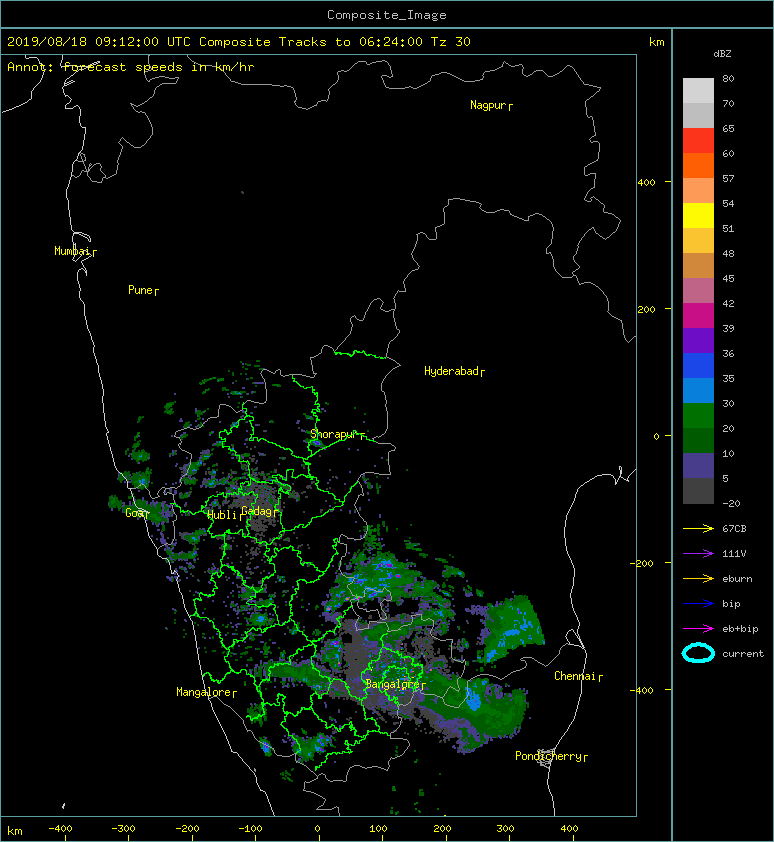774x842 pixels.
Task: Click the vertical axis tick label 200
Action: 647,310
